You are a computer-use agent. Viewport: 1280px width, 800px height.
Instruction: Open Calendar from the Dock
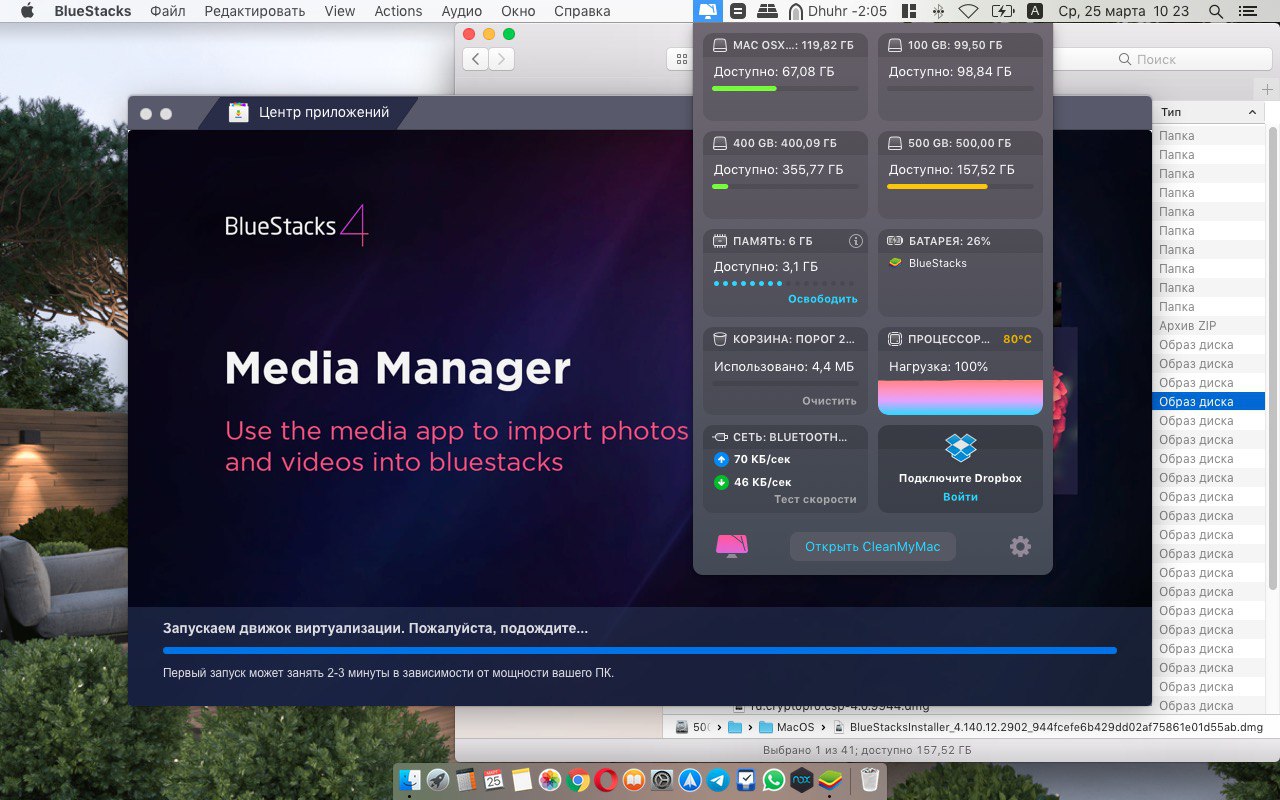tap(493, 780)
